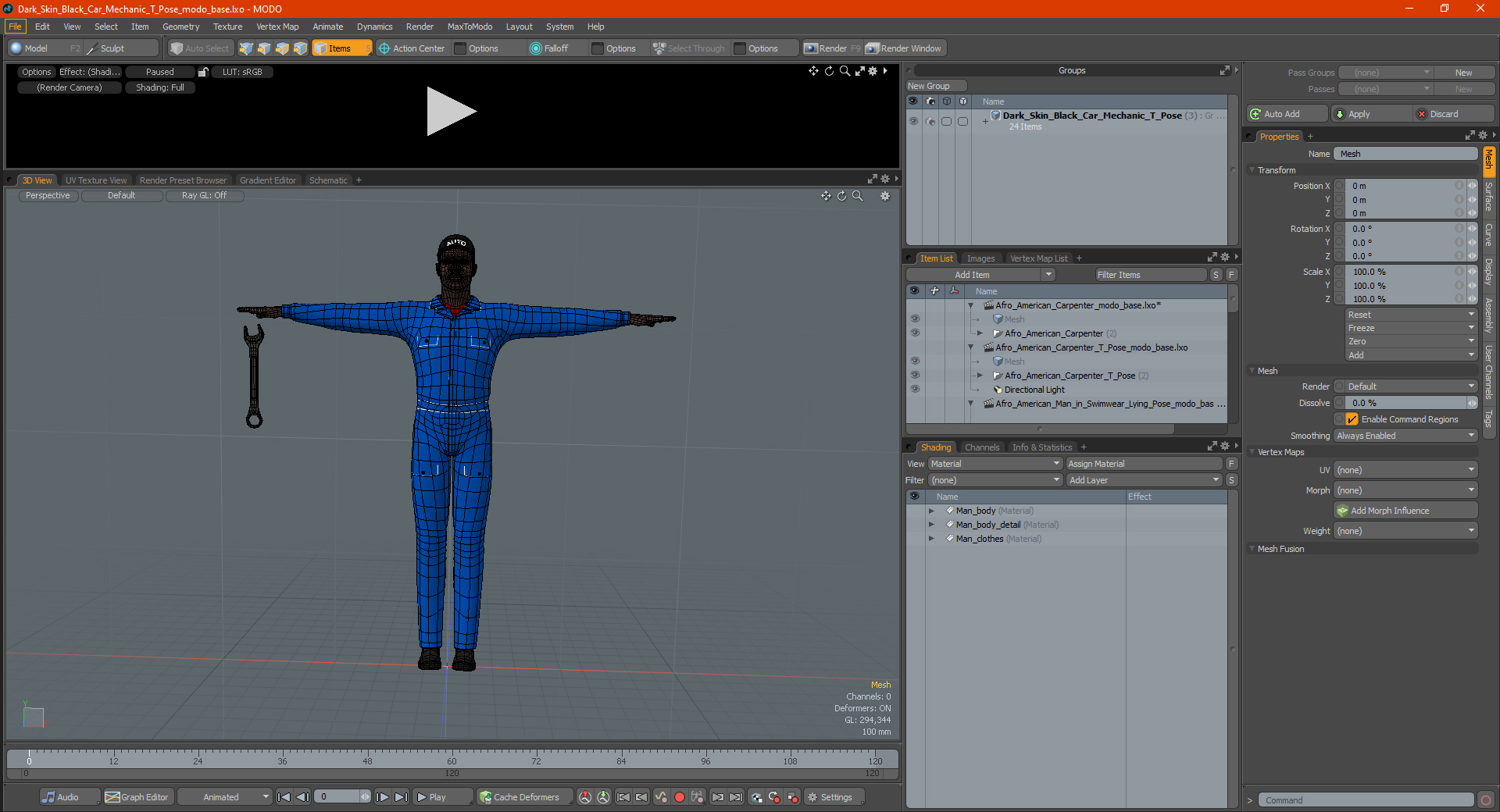Click Add Morph Influence button
The image size is (1500, 812).
point(1405,511)
